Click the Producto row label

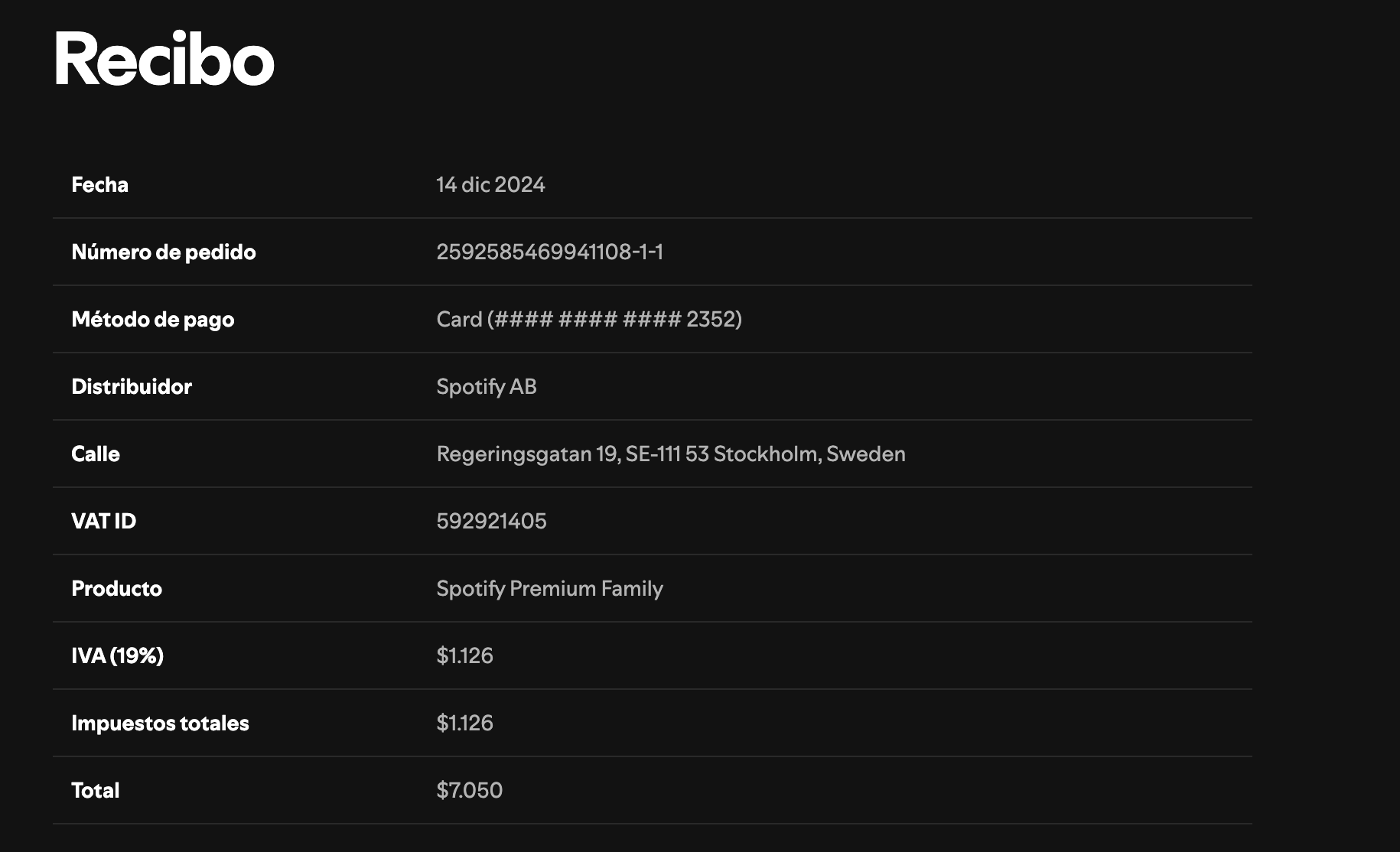pyautogui.click(x=116, y=588)
